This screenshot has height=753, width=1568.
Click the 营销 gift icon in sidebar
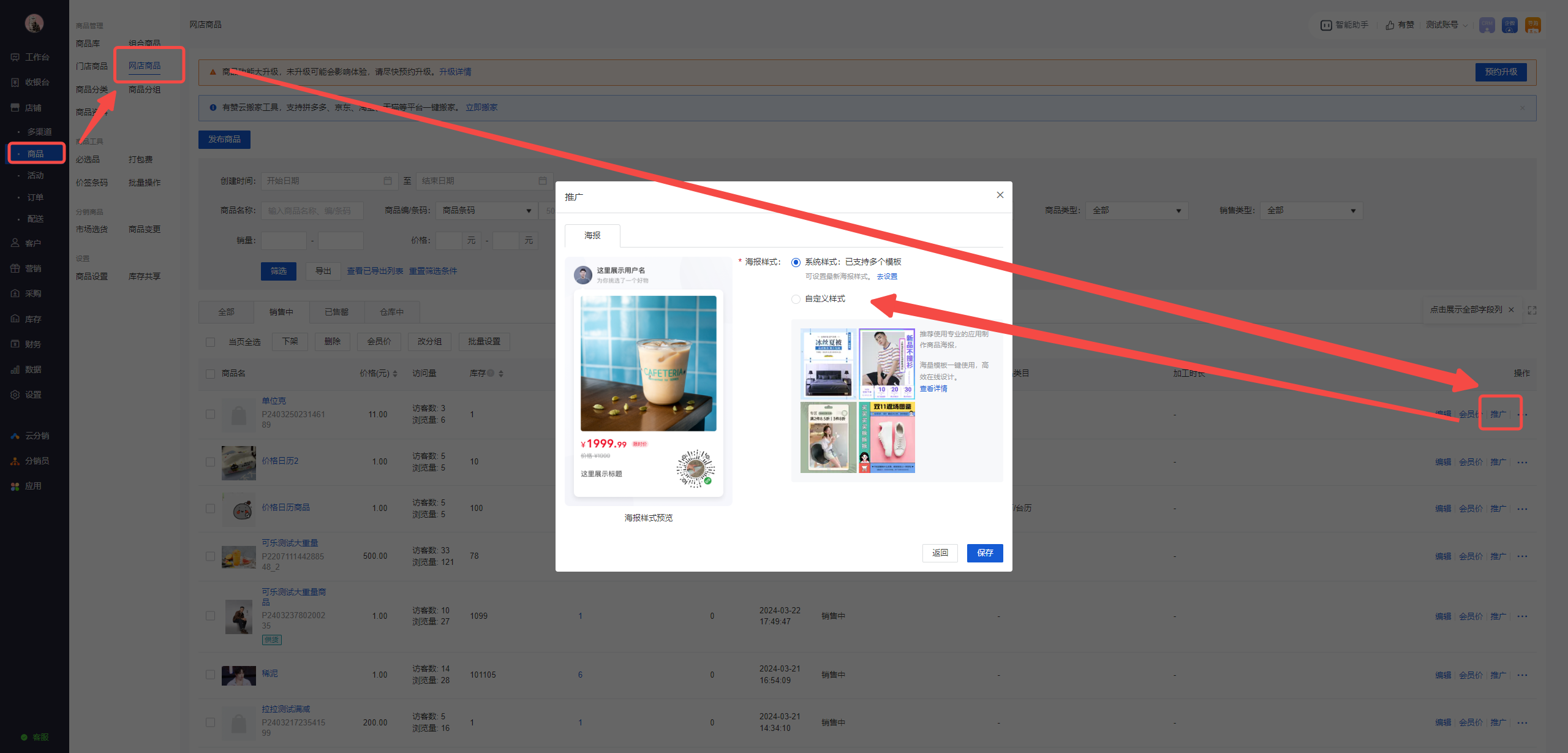point(15,268)
